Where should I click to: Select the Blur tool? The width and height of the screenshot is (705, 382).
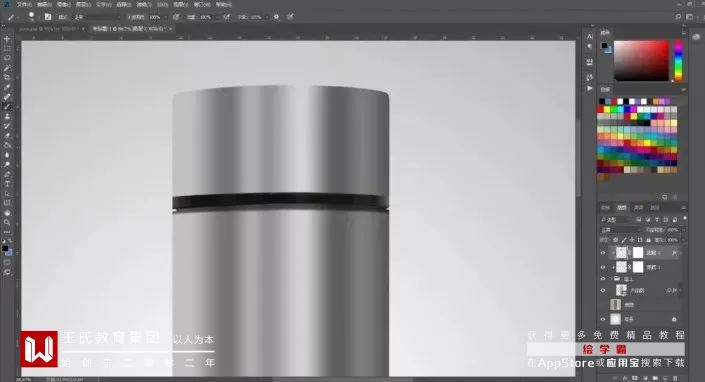(x=7, y=155)
